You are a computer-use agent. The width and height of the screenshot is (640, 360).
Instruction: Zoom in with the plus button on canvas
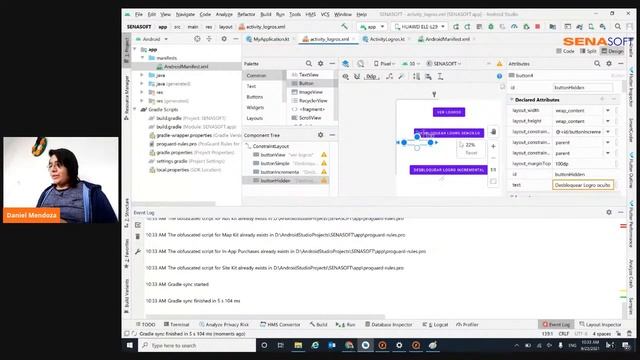point(493,146)
